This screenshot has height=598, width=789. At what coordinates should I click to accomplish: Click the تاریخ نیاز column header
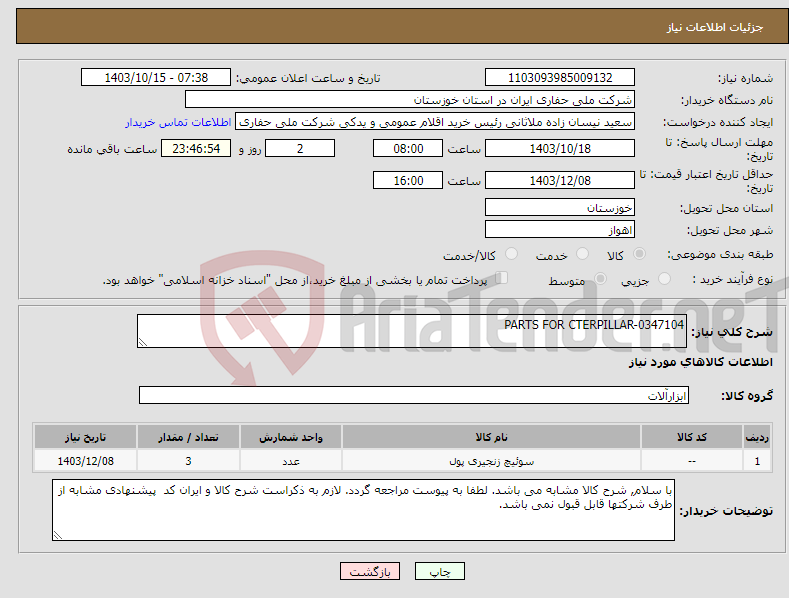85,437
